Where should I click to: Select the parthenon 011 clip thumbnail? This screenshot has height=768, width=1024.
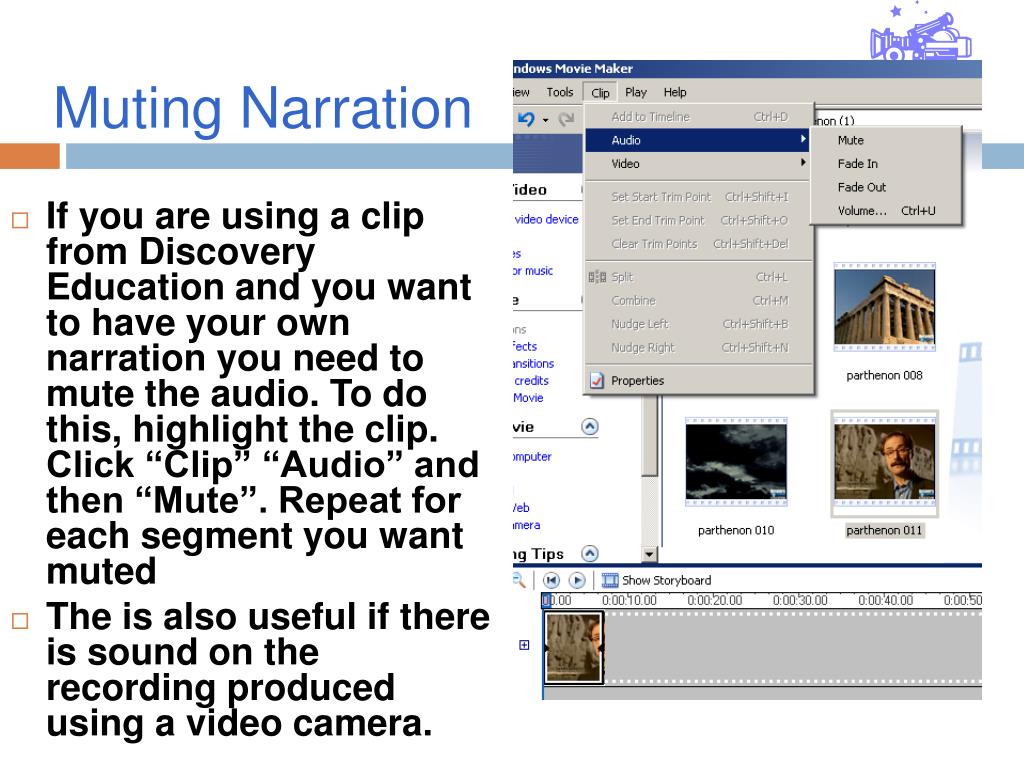pos(884,462)
